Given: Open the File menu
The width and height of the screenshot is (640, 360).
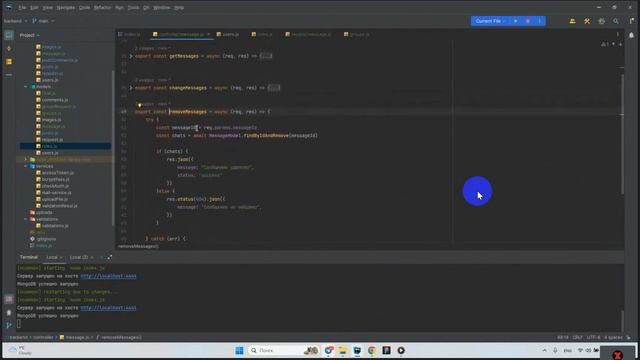Looking at the screenshot, I should coord(22,7).
